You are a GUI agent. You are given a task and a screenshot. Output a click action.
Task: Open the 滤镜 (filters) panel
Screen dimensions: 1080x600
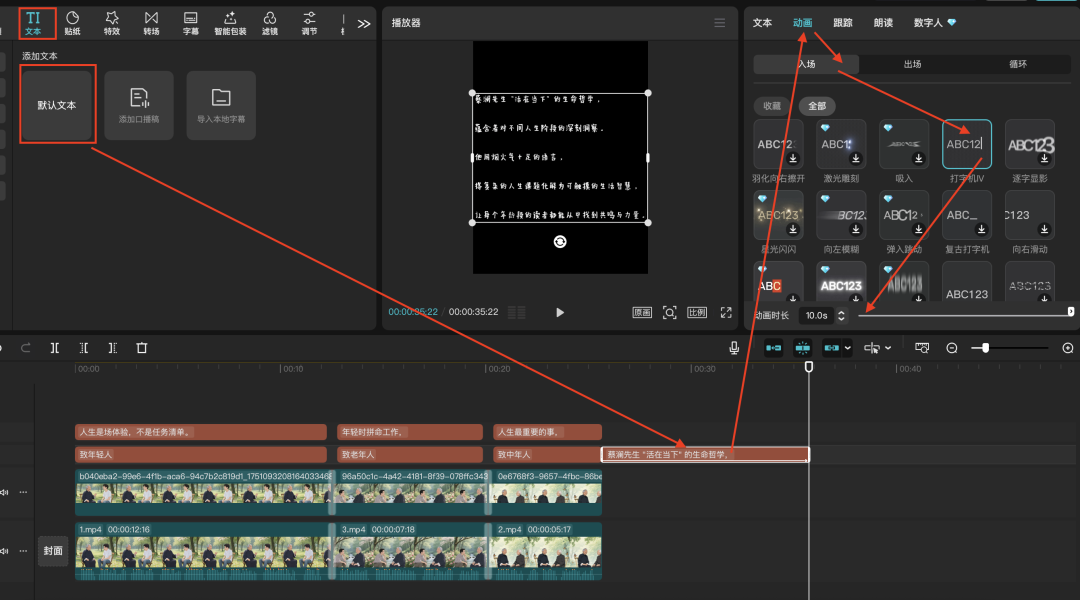coord(270,22)
